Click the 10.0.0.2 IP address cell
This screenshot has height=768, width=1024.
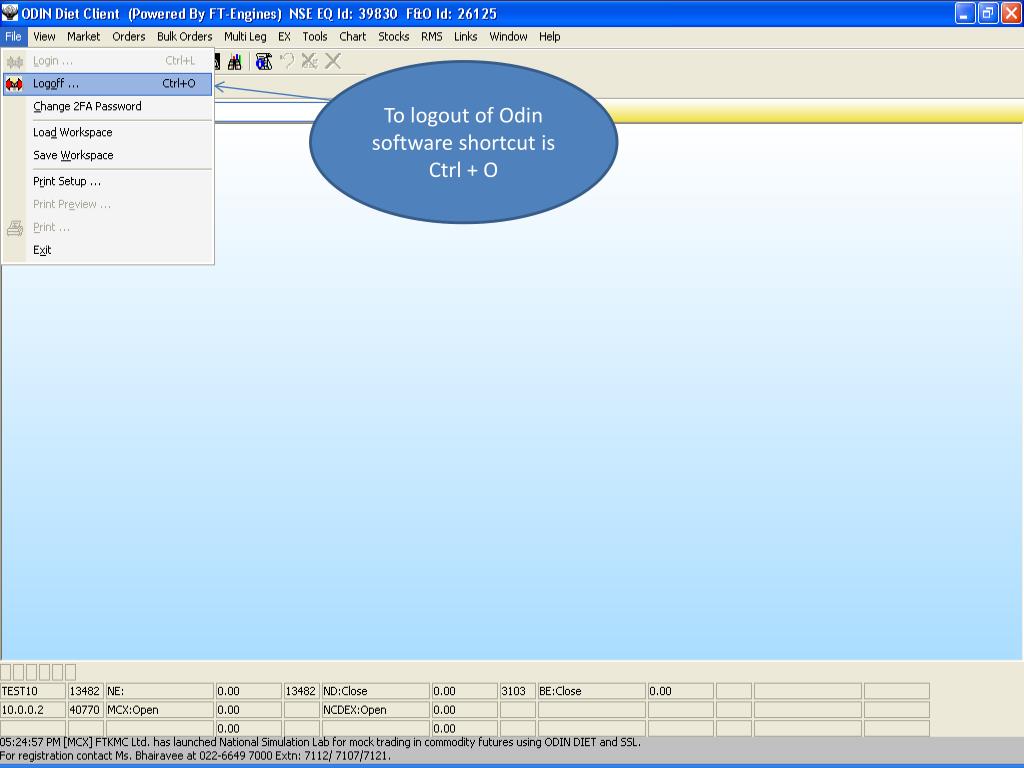tap(33, 710)
